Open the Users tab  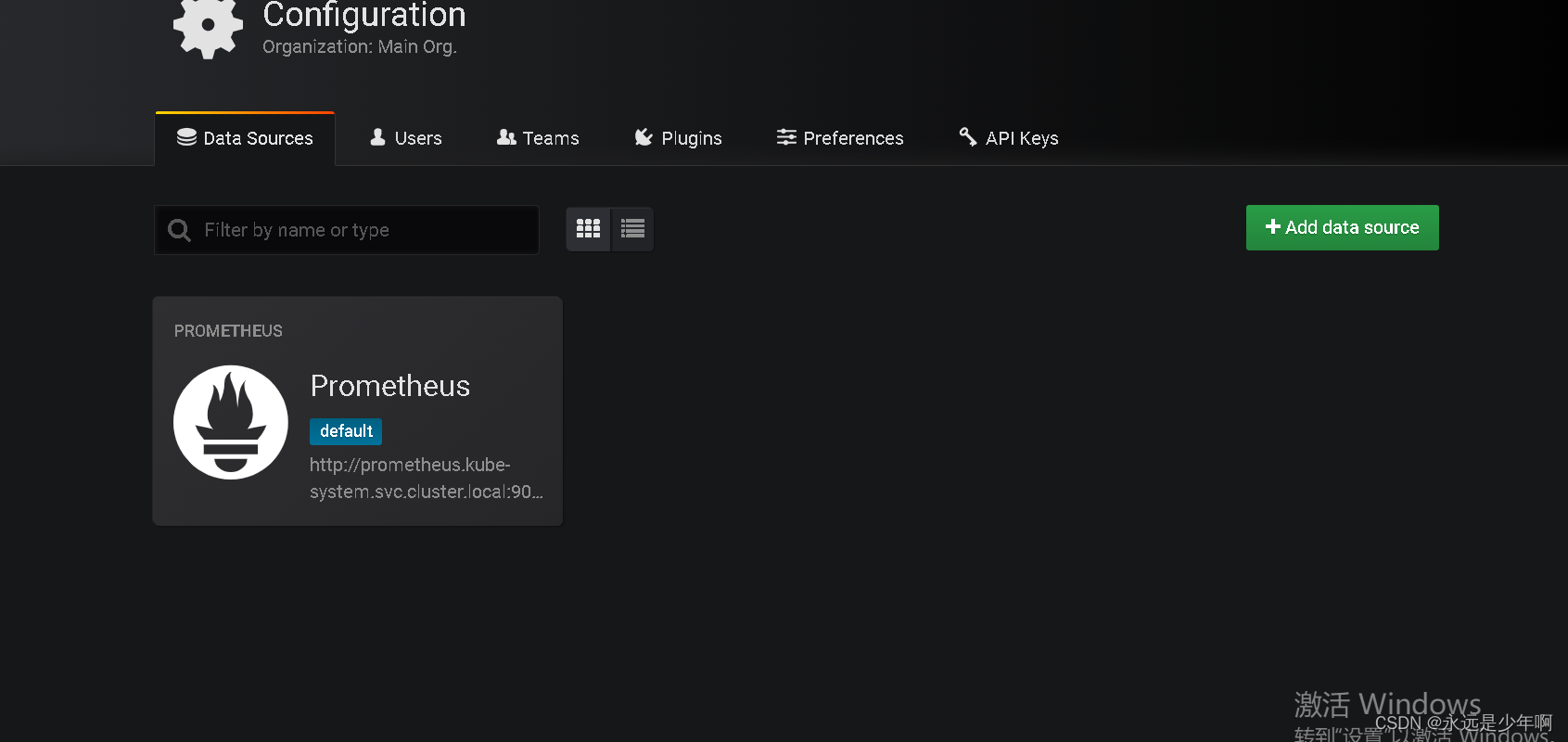[406, 138]
